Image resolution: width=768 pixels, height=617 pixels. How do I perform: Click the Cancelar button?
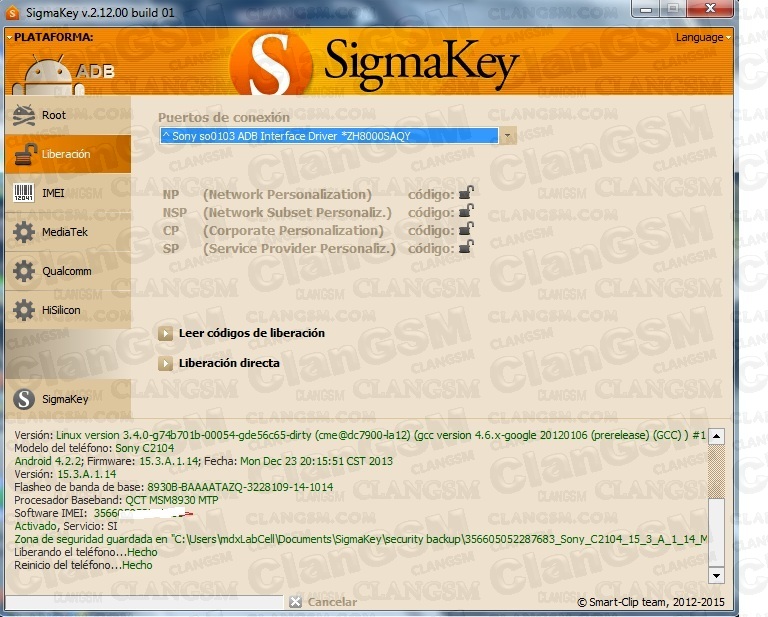point(323,602)
